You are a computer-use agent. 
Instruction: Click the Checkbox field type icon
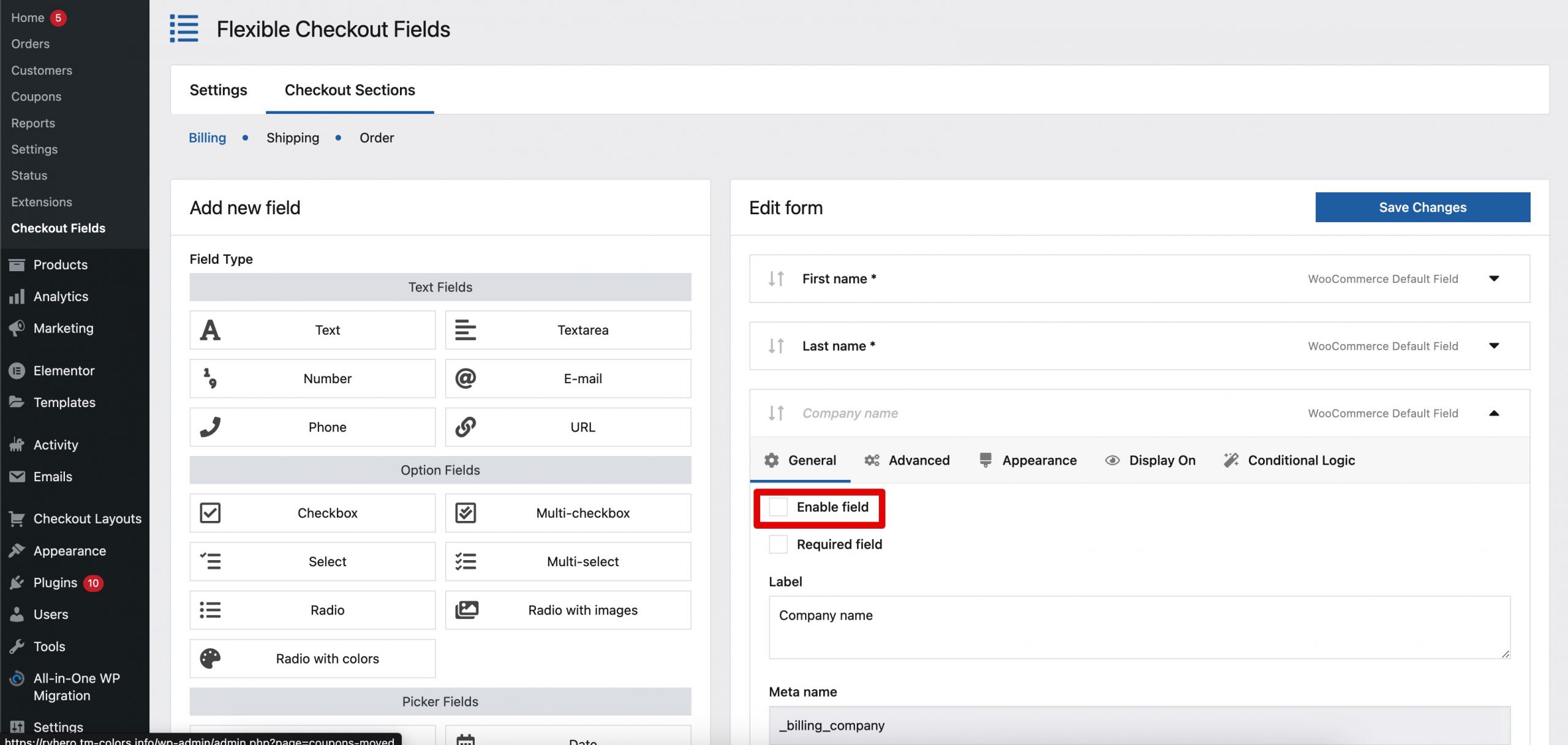click(x=210, y=512)
